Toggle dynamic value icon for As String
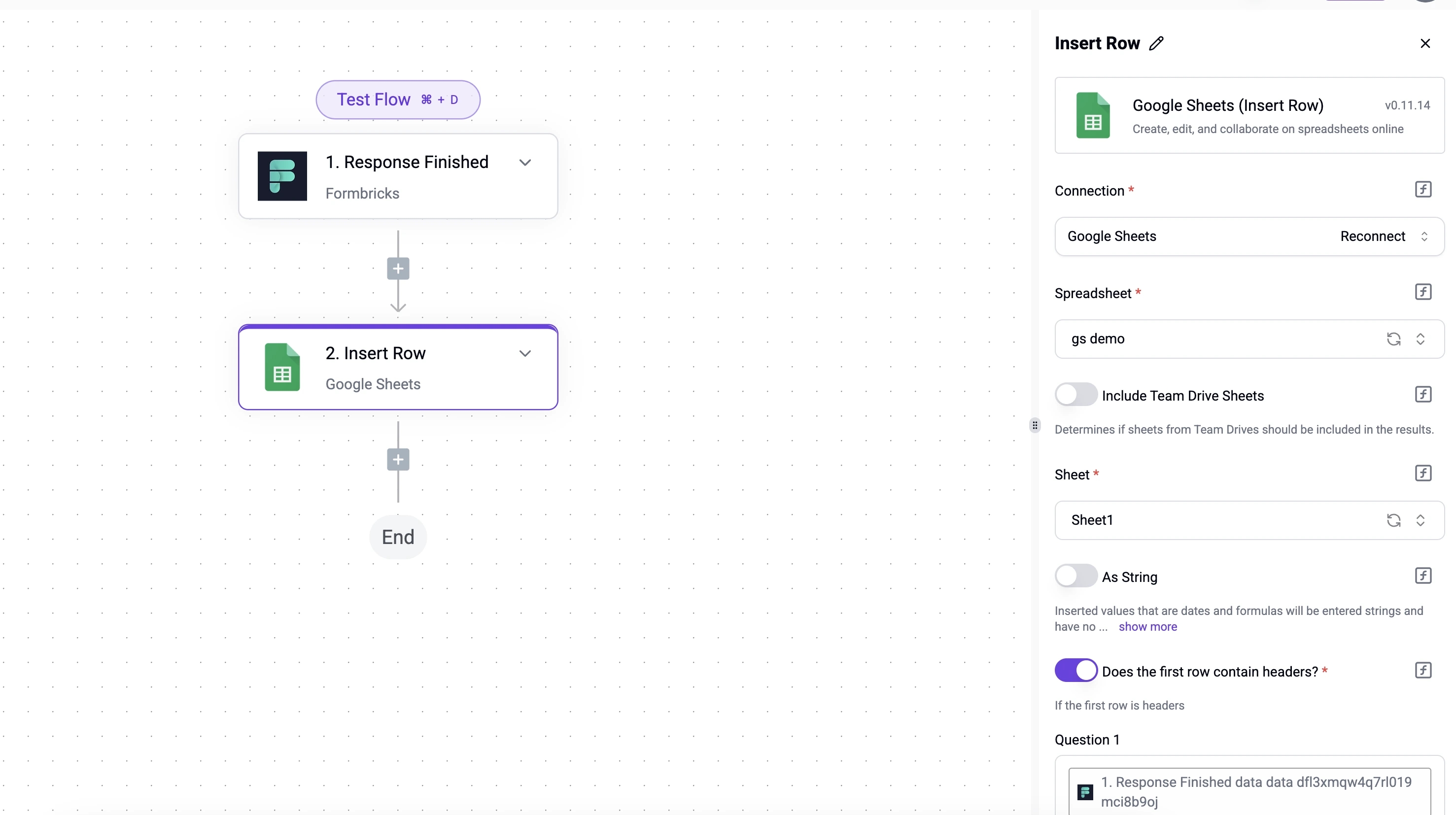Viewport: 1456px width, 815px height. tap(1422, 576)
